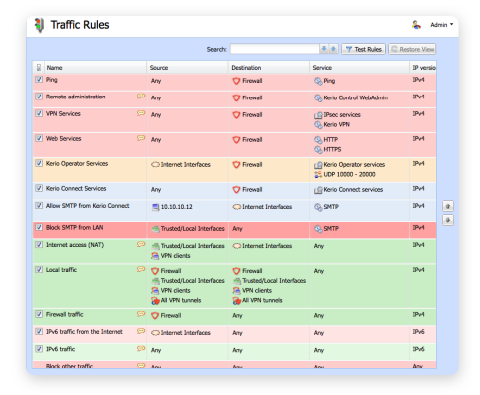This screenshot has height=395, width=480.
Task: Click the comment icon on Firewall traffic row
Action: [x=141, y=314]
